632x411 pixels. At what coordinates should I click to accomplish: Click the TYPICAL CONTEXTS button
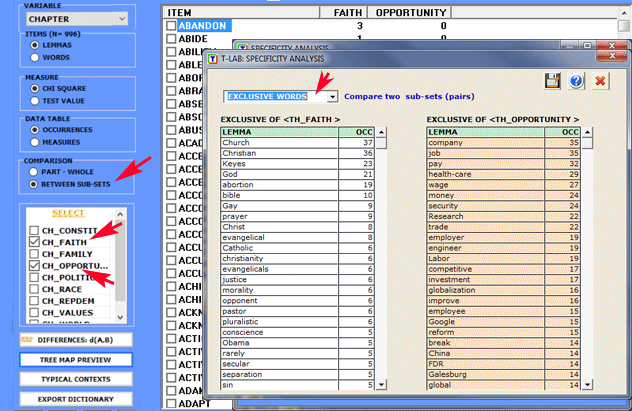tap(76, 379)
